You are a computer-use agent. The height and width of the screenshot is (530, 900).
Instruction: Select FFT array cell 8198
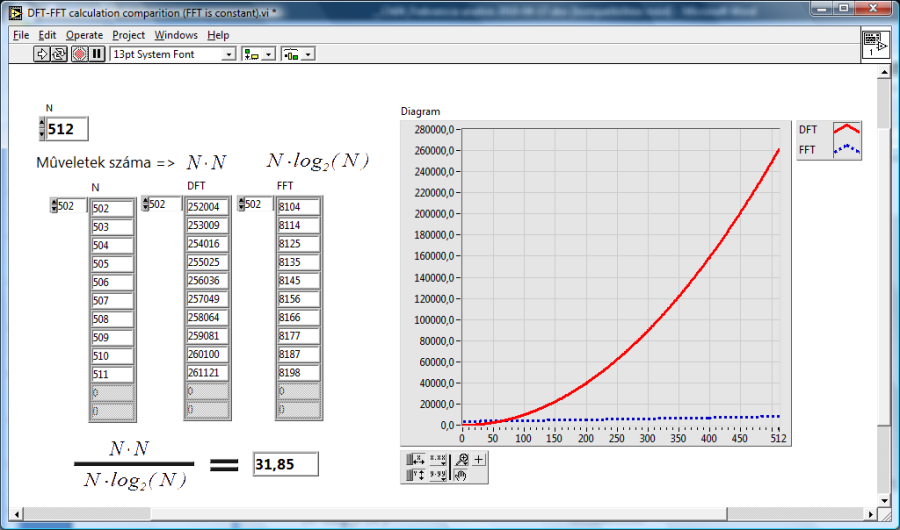298,372
